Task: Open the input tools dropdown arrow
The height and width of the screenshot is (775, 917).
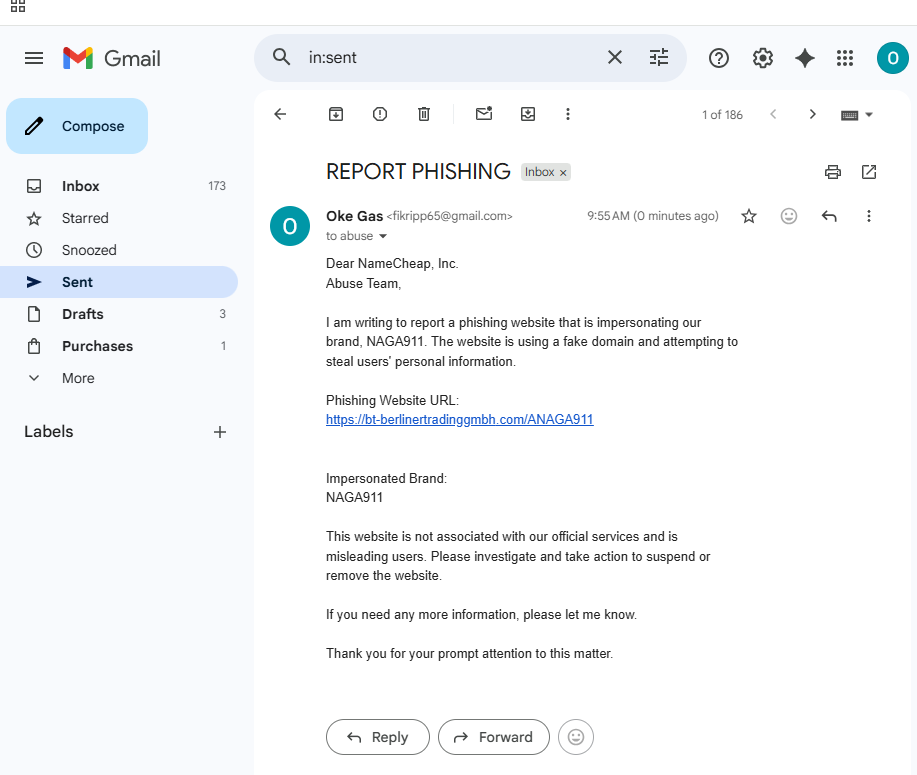Action: (869, 115)
